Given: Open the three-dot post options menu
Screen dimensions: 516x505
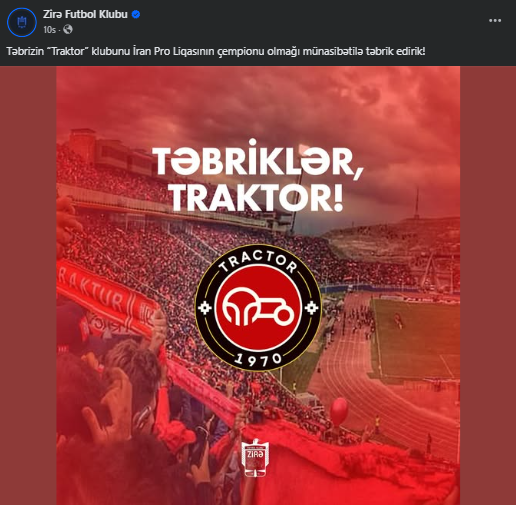Looking at the screenshot, I should pyautogui.click(x=495, y=21).
